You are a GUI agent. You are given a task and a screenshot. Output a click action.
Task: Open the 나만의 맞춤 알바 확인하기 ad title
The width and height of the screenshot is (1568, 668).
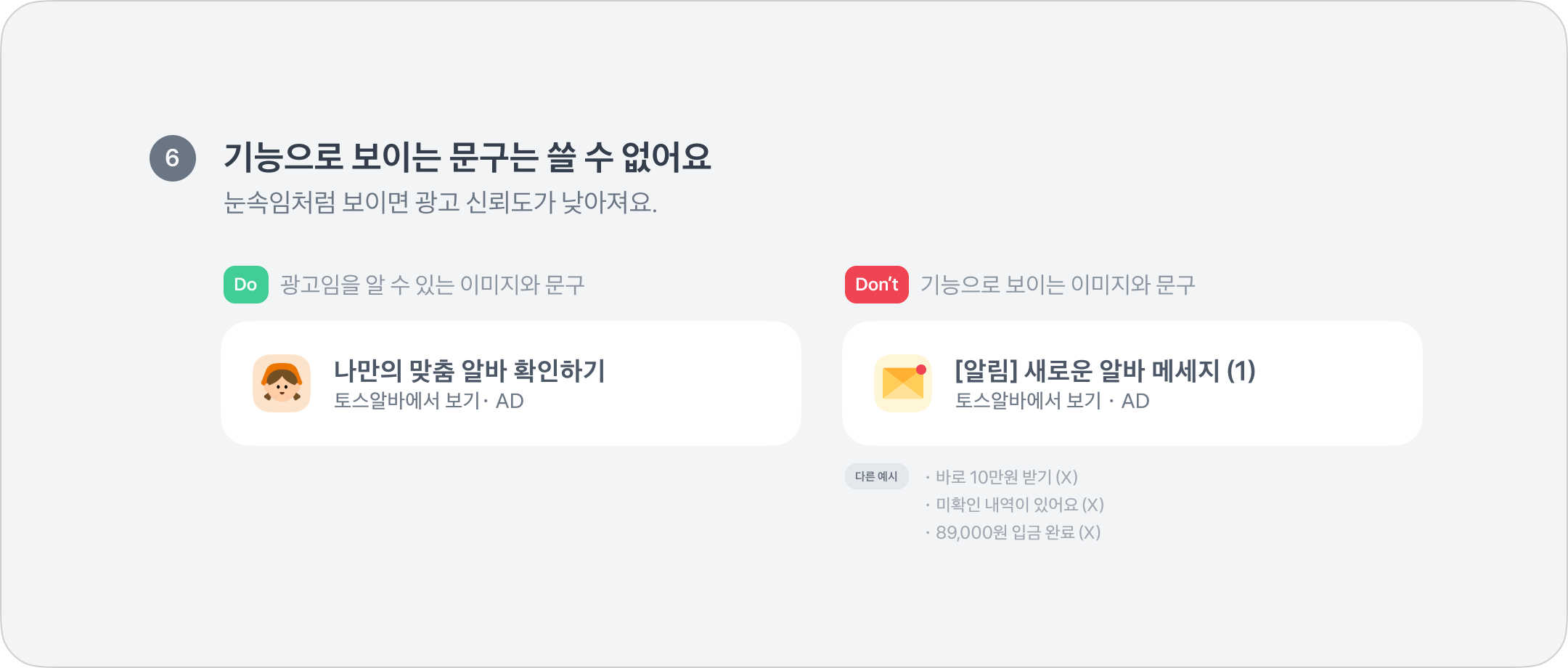(x=469, y=371)
